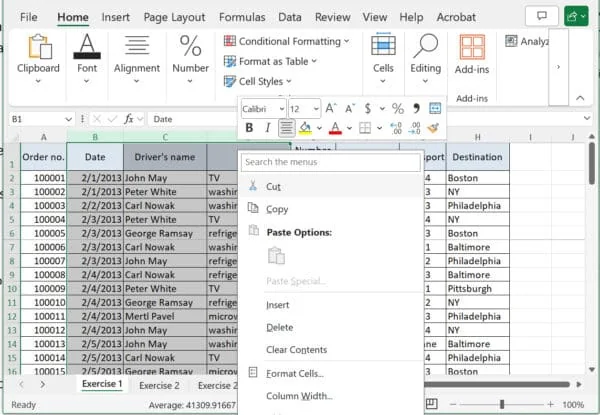600x415 pixels.
Task: Switch to the Data tab
Action: (x=290, y=17)
